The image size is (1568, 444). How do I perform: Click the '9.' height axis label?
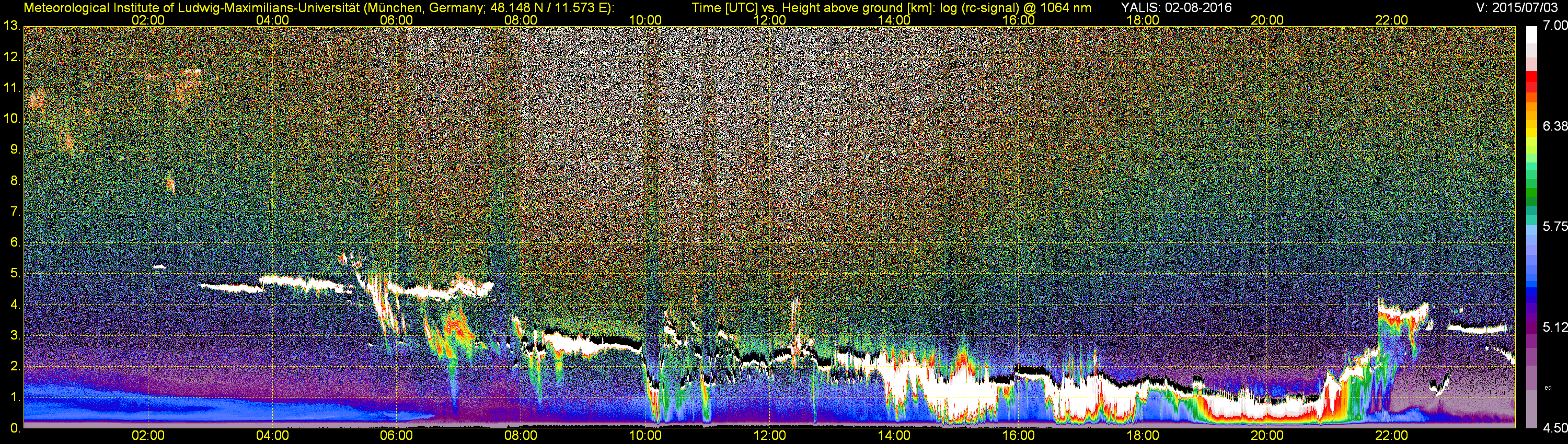pyautogui.click(x=15, y=149)
